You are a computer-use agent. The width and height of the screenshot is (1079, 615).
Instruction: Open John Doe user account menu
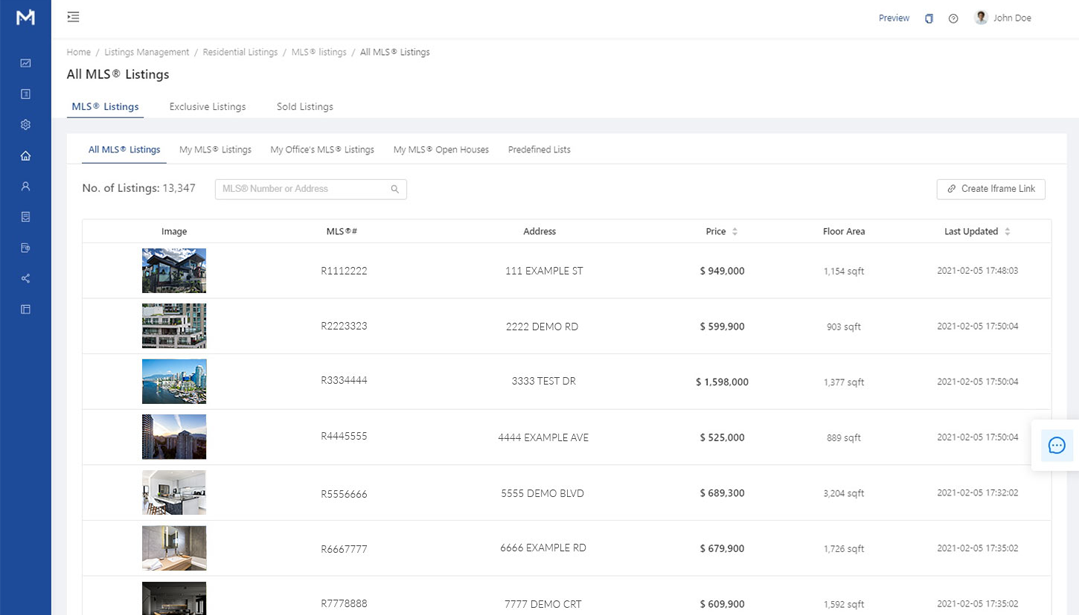click(x=1003, y=18)
